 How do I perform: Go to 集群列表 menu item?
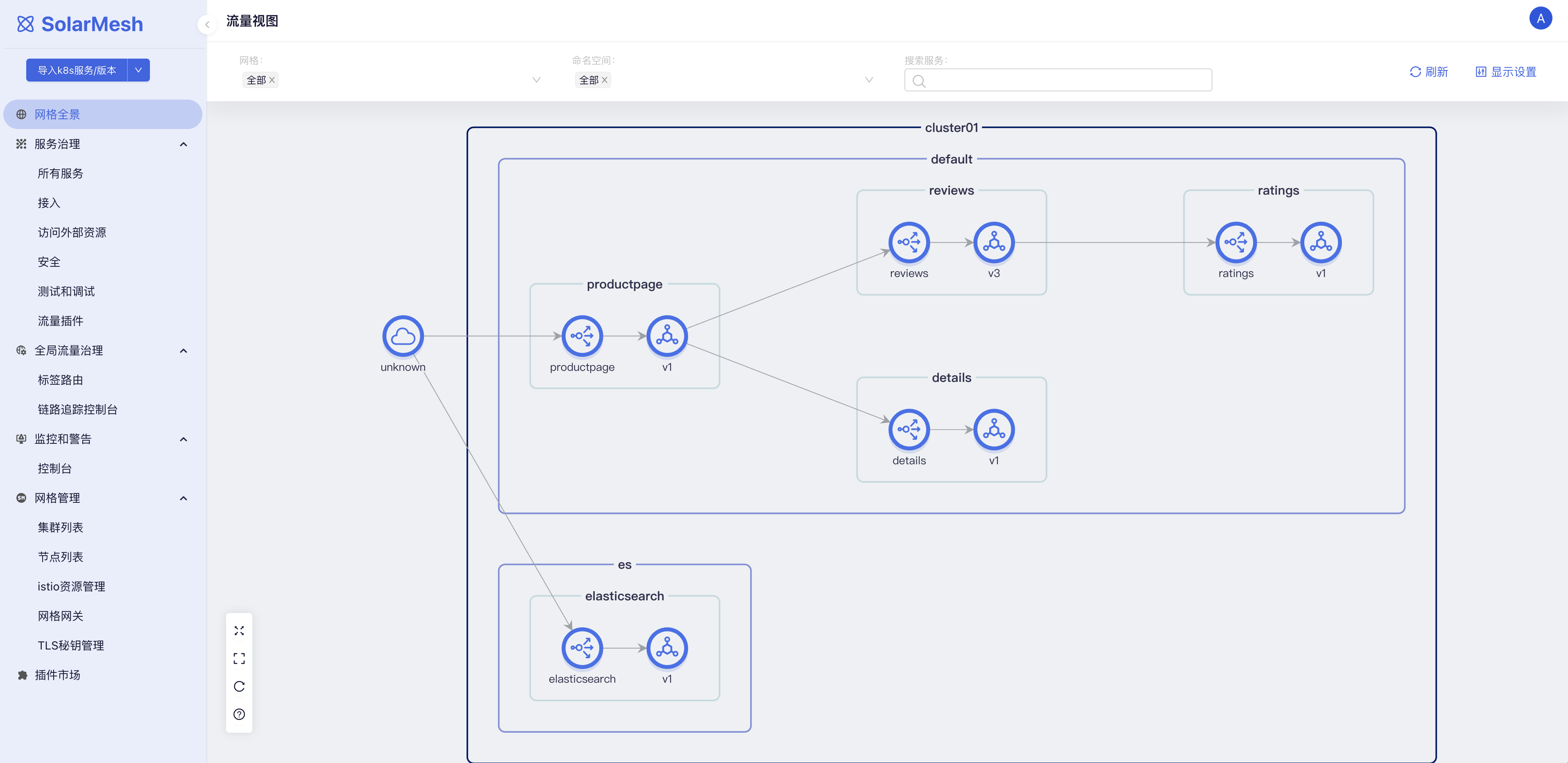[60, 527]
